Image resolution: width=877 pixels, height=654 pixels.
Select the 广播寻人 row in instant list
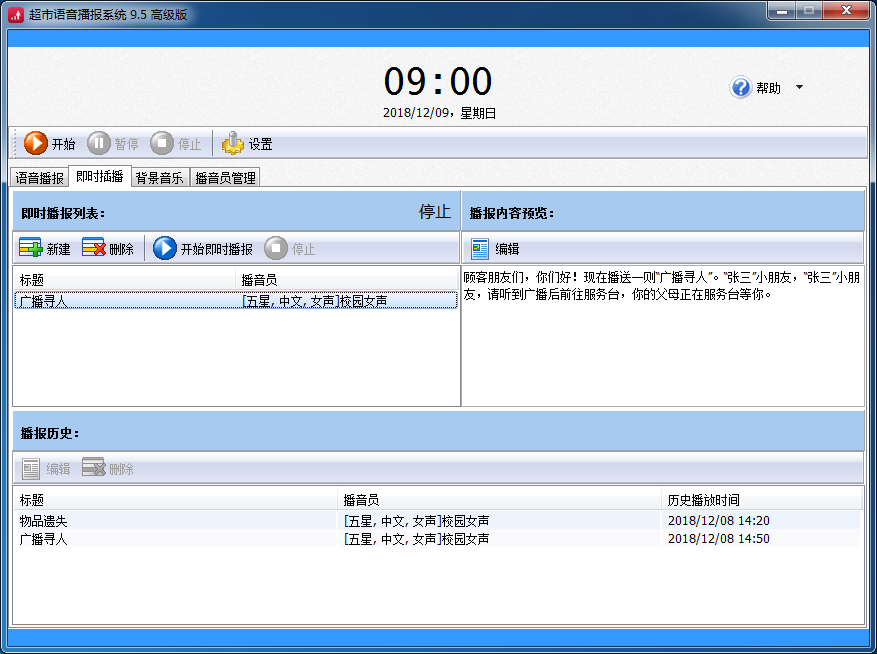coord(236,301)
